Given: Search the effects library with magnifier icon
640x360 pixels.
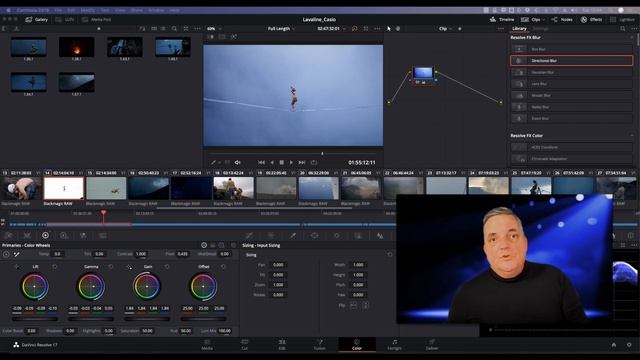Looking at the screenshot, I should click(x=623, y=29).
